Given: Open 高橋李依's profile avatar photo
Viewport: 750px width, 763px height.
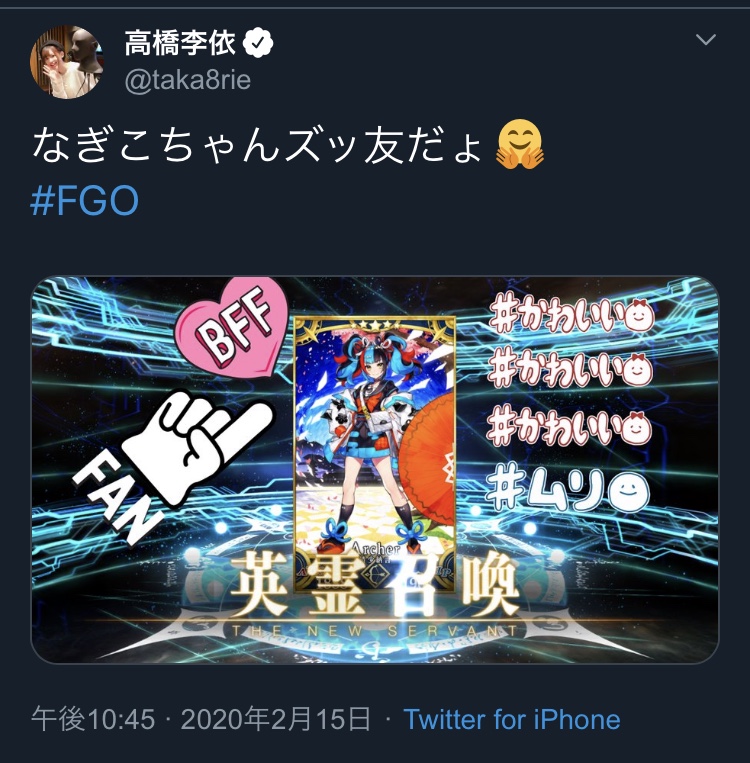Looking at the screenshot, I should coord(67,62).
